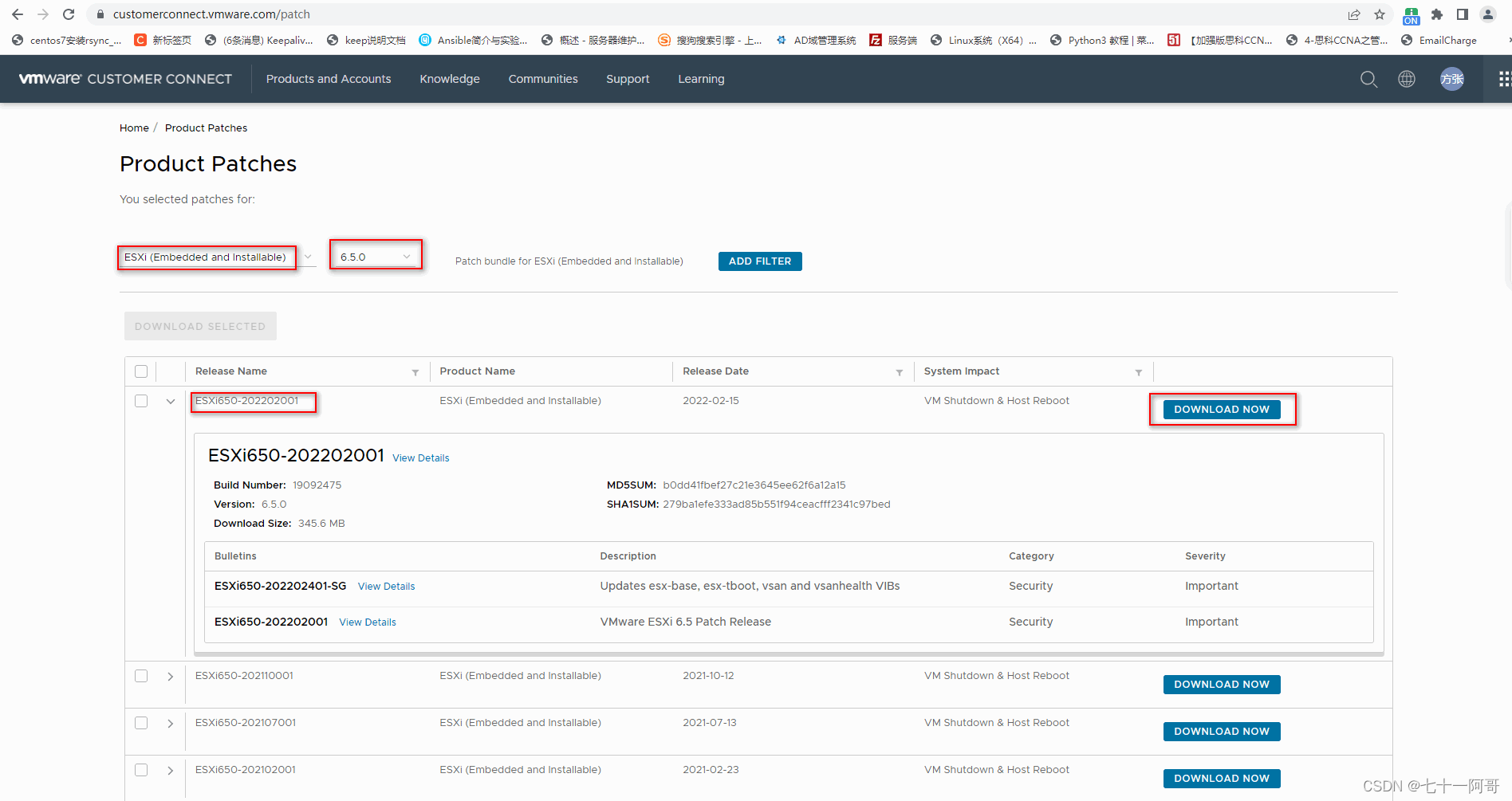Collapse the ESXi650-202202001 row details

tap(171, 402)
